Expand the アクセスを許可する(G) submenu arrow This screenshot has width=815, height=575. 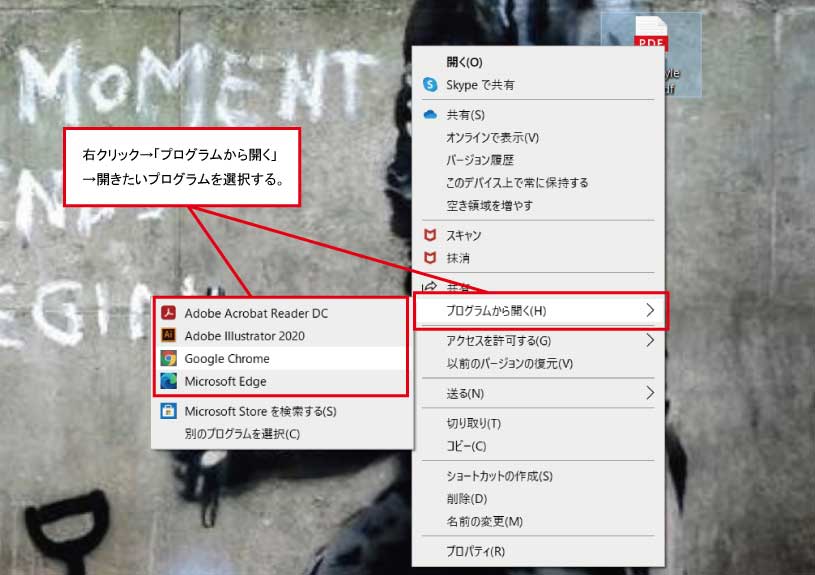(650, 340)
